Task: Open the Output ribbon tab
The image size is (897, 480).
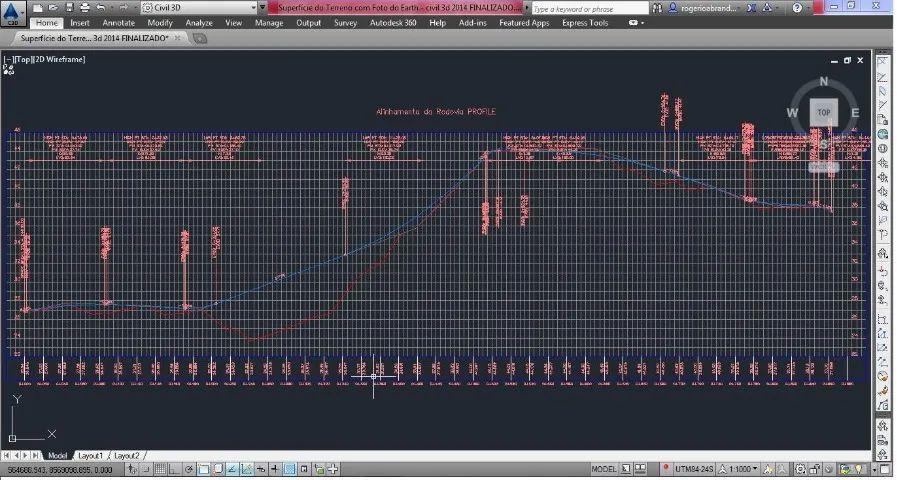Action: click(x=308, y=23)
